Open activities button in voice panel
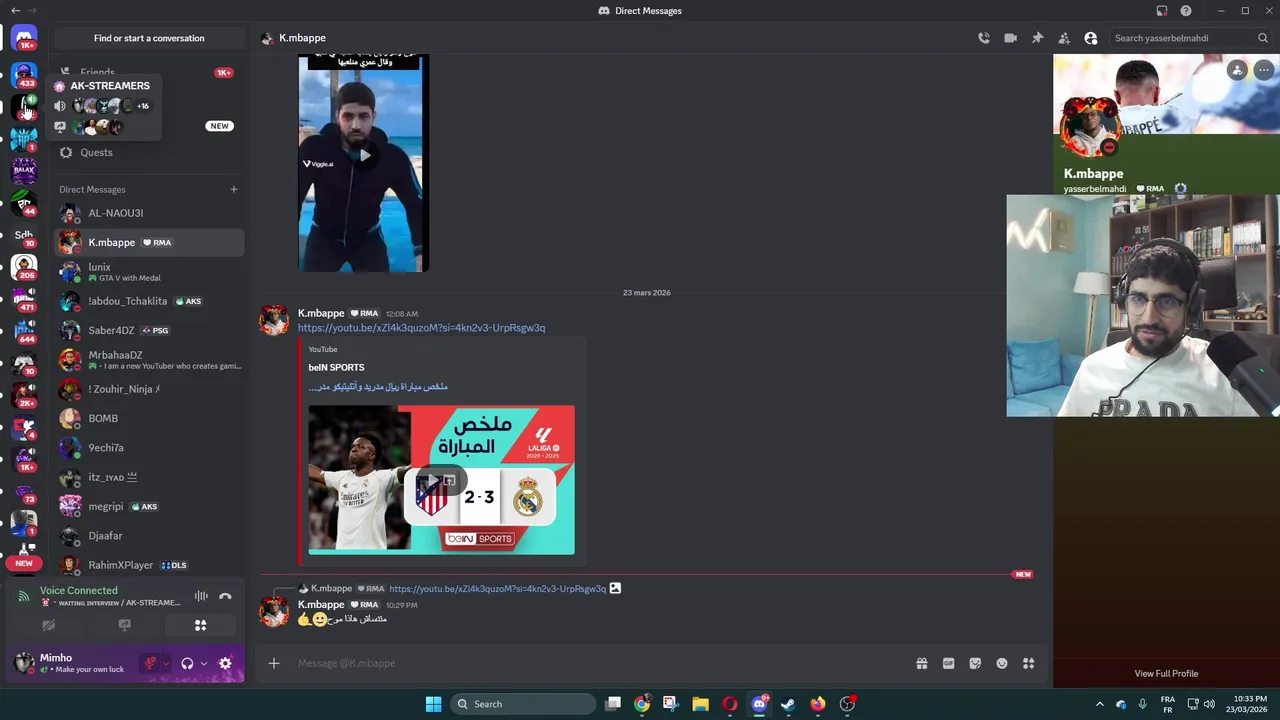Image resolution: width=1280 pixels, height=720 pixels. click(x=200, y=625)
